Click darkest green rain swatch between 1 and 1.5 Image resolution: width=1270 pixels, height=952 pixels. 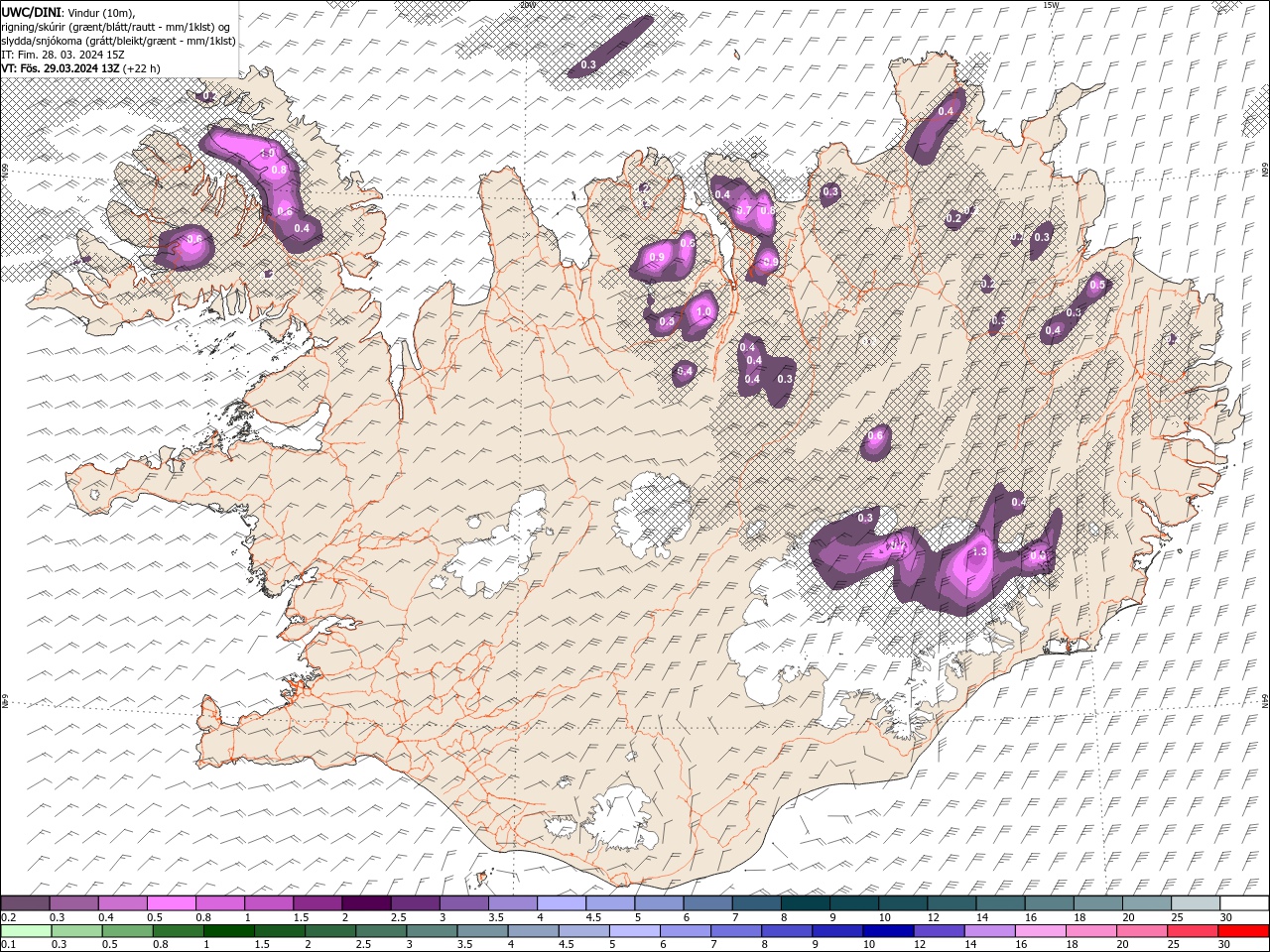pos(228,931)
